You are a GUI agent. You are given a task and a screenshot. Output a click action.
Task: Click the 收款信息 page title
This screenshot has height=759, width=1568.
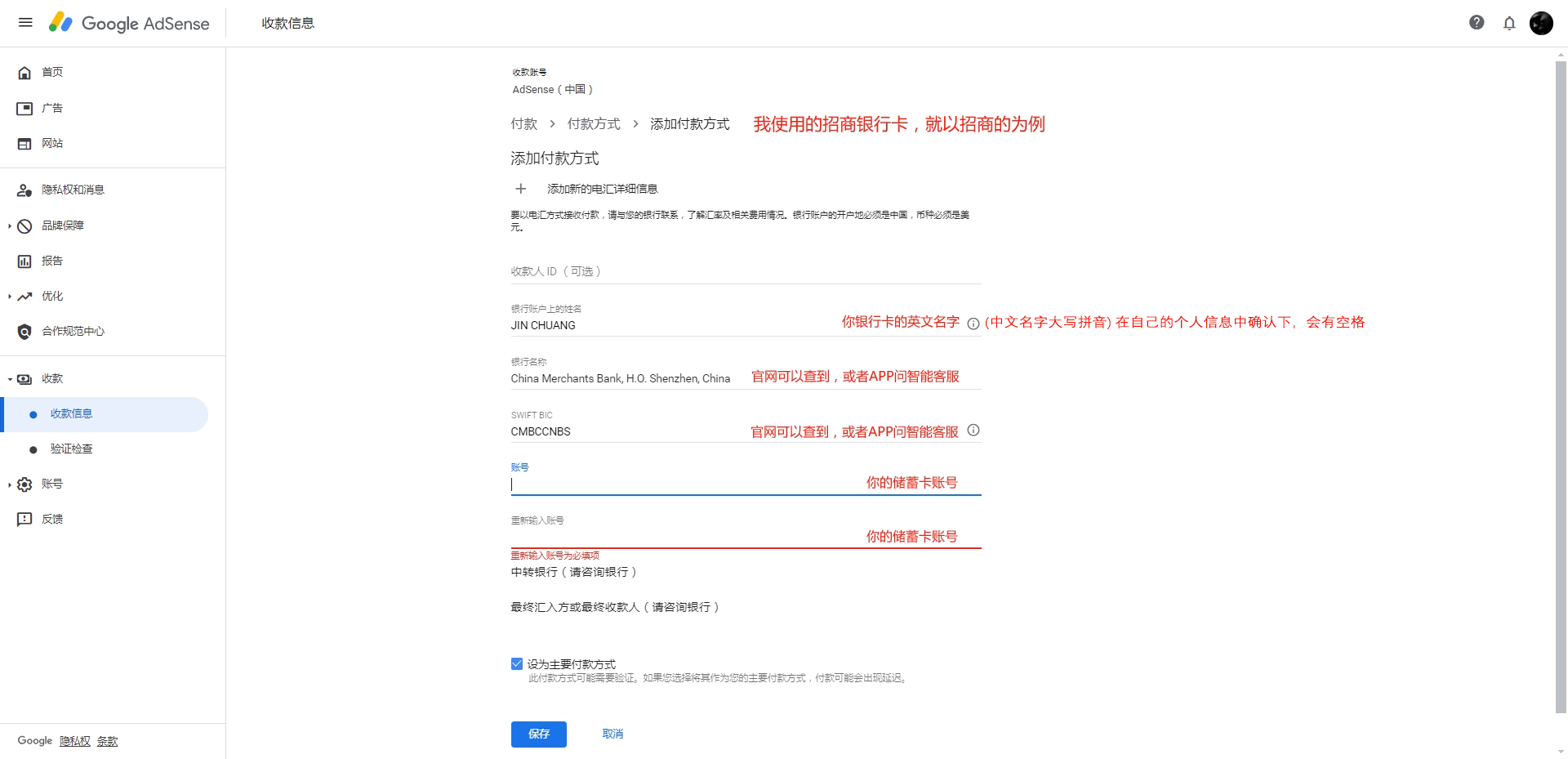point(287,23)
